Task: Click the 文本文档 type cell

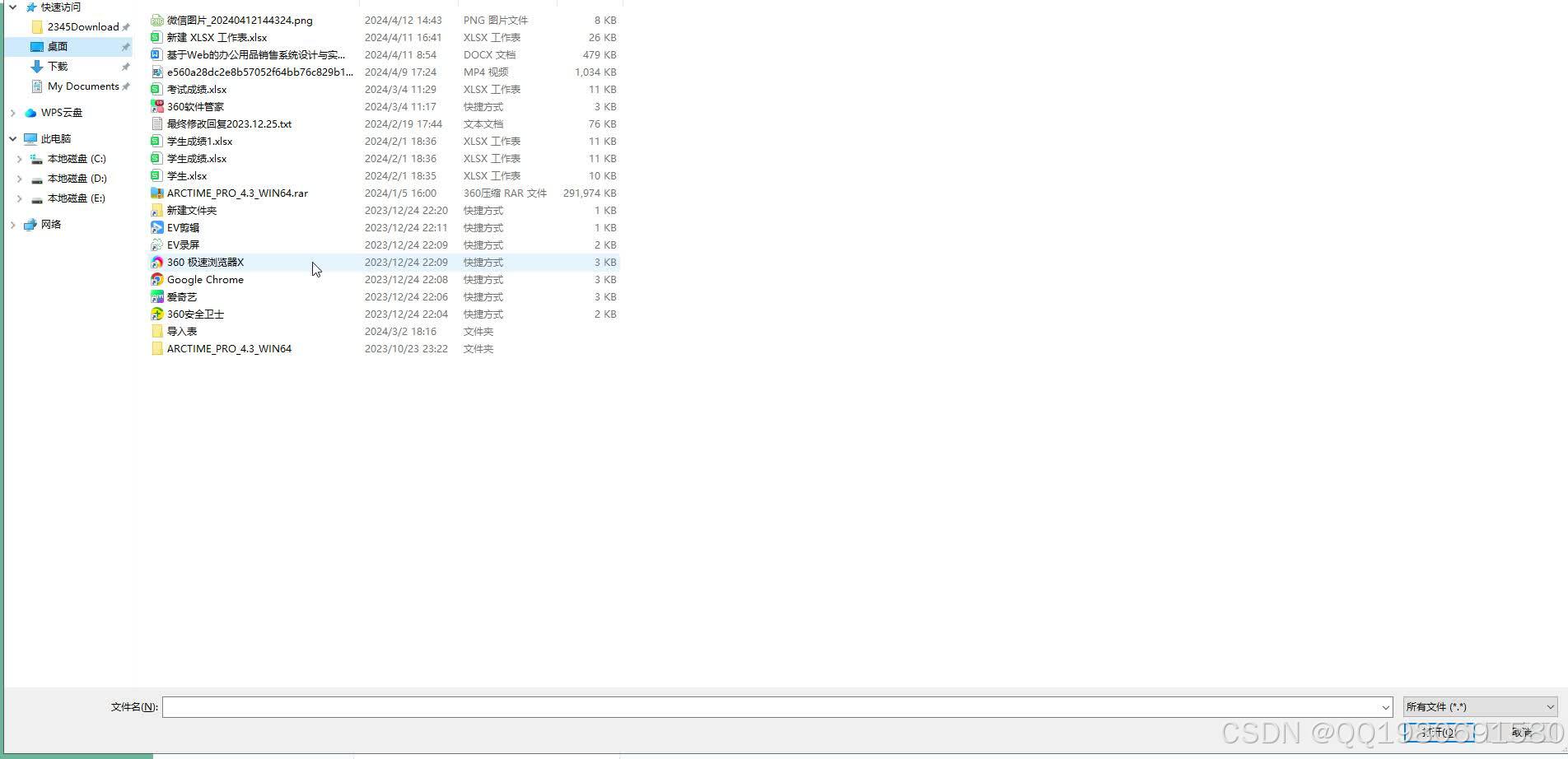Action: [483, 123]
